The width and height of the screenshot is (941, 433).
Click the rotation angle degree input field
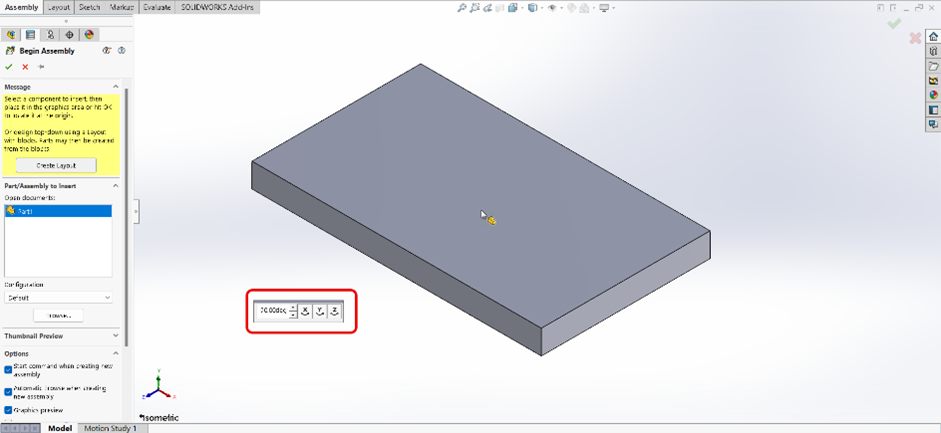272,311
